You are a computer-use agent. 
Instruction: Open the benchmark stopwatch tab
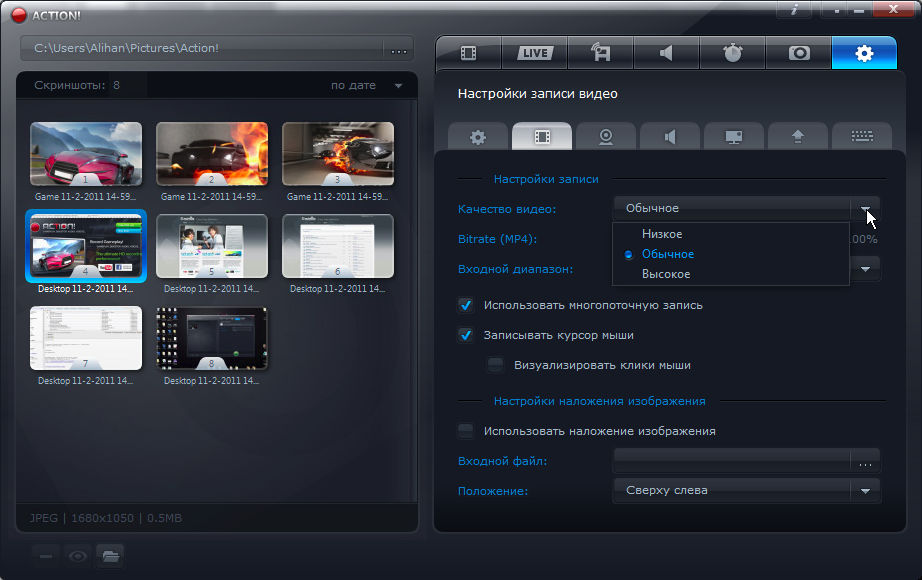[732, 53]
